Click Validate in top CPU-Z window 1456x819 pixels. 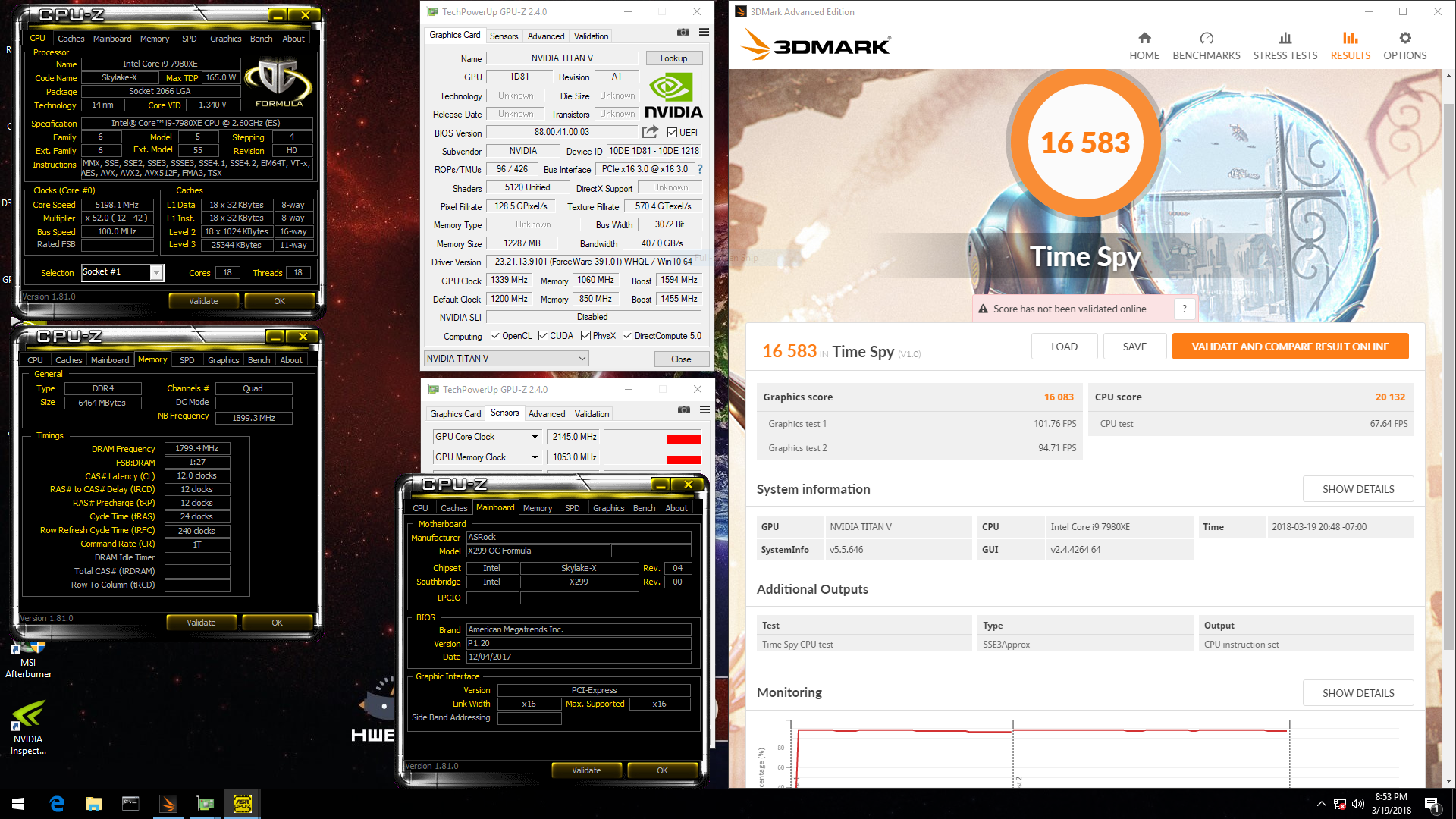click(x=203, y=301)
